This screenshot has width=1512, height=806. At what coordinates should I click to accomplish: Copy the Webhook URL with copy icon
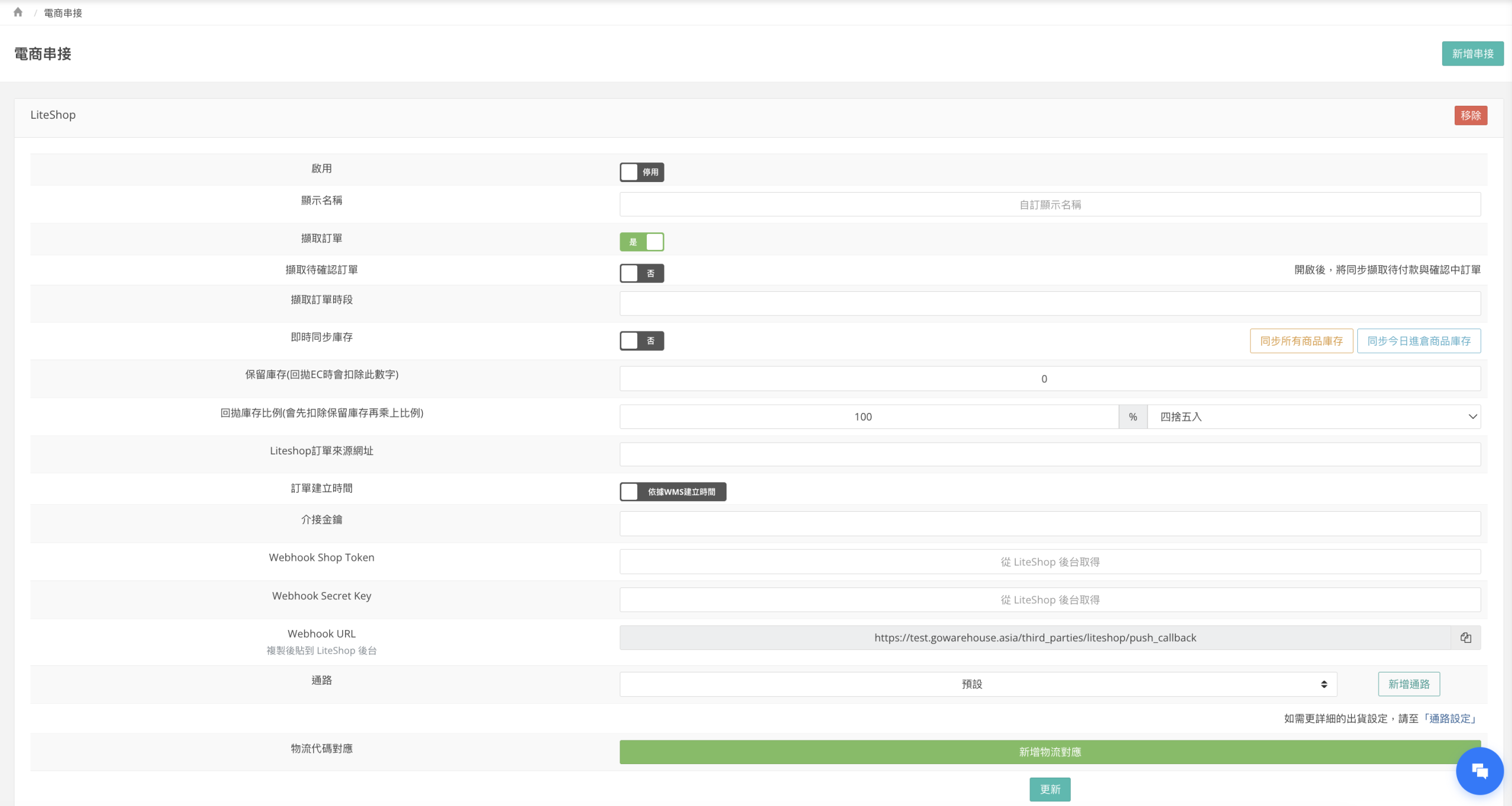(x=1465, y=638)
